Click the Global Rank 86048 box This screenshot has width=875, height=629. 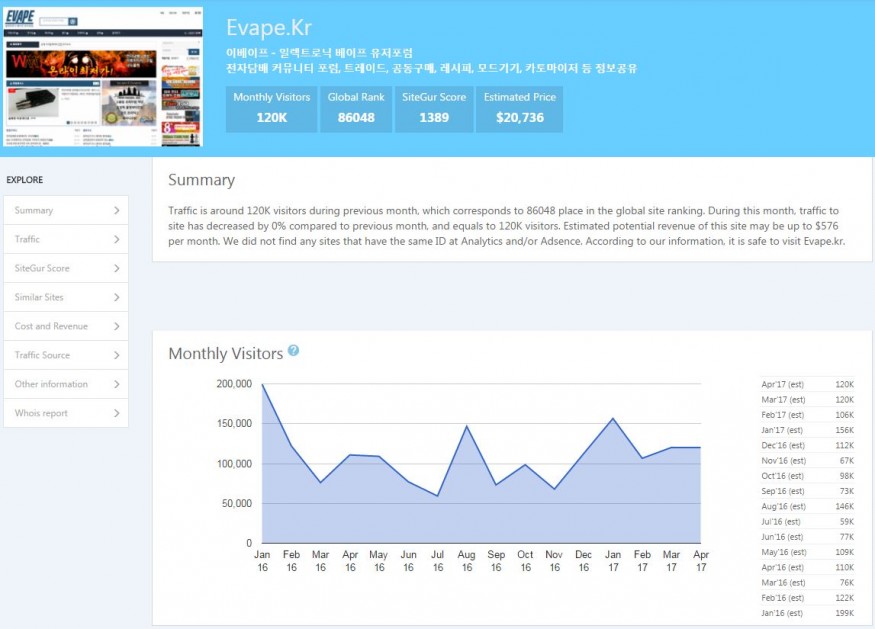pyautogui.click(x=356, y=108)
